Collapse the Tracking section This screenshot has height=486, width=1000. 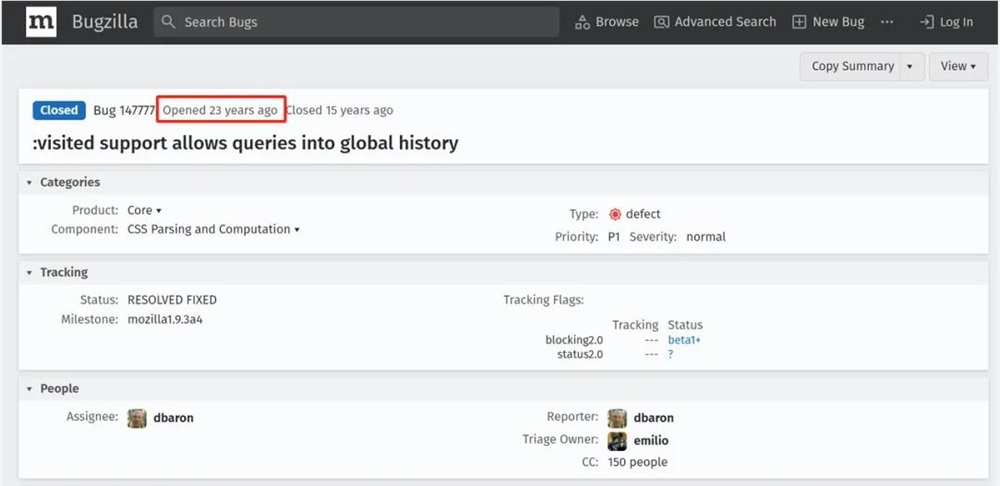[x=30, y=273]
